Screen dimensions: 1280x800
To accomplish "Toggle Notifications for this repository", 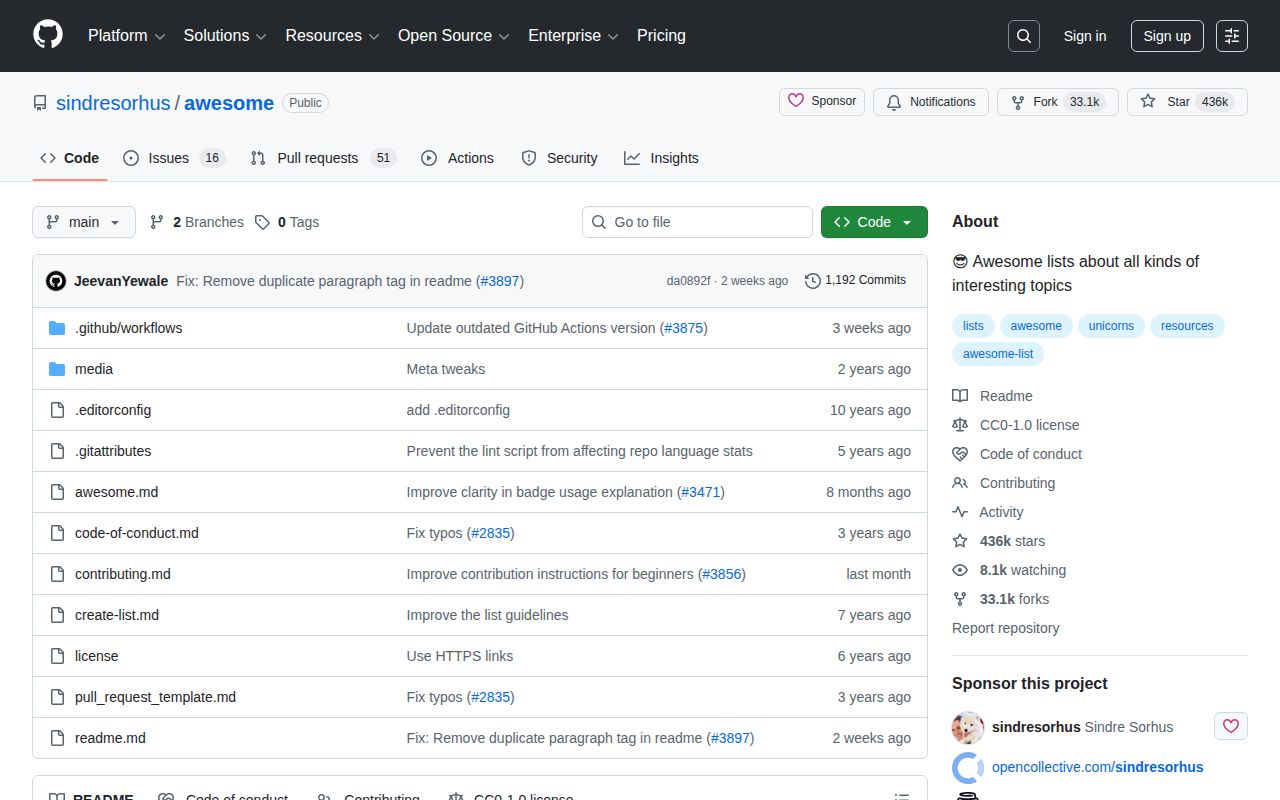I will [930, 102].
